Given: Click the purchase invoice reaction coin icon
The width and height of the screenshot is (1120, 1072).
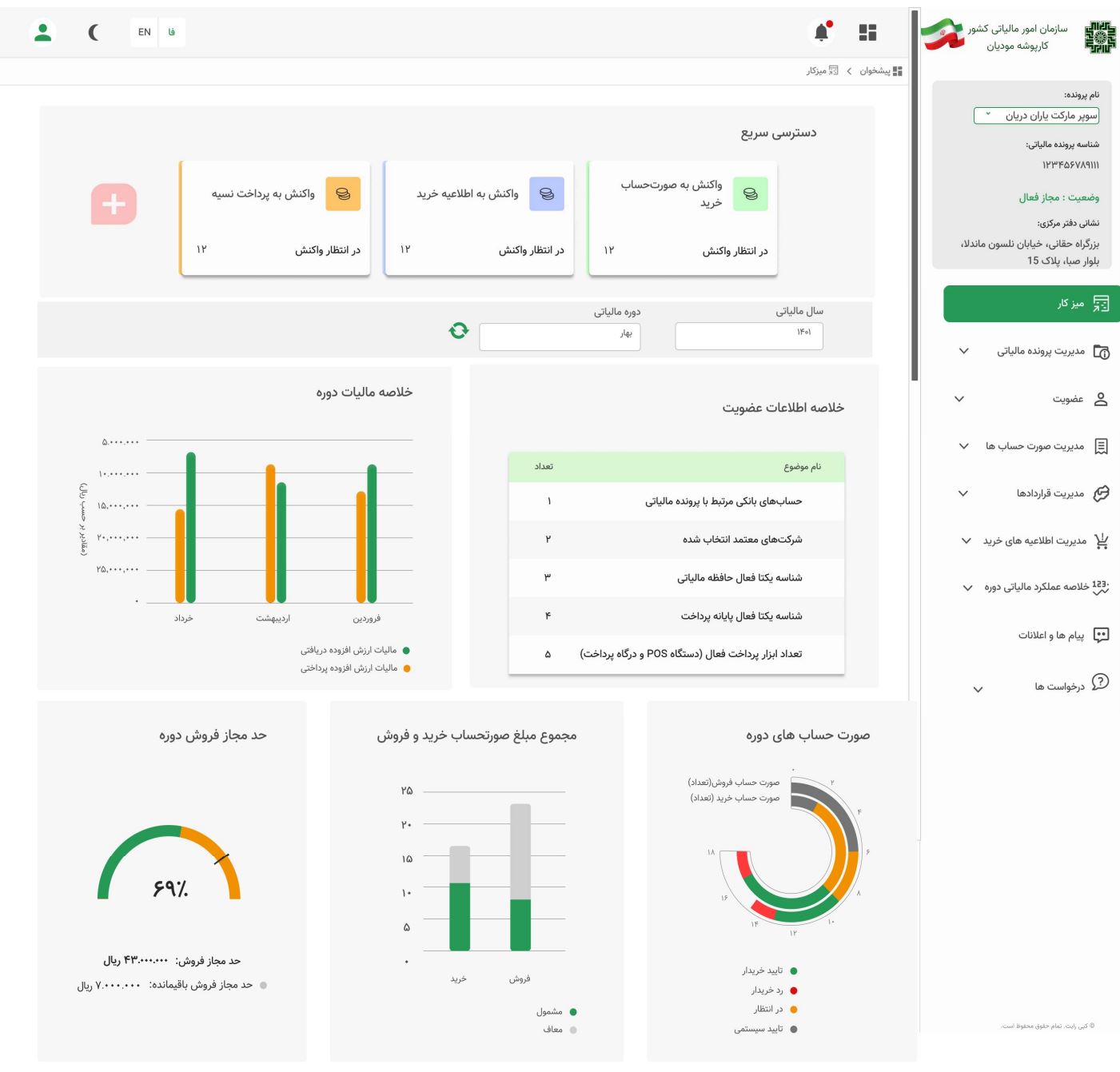Looking at the screenshot, I should coord(750,194).
